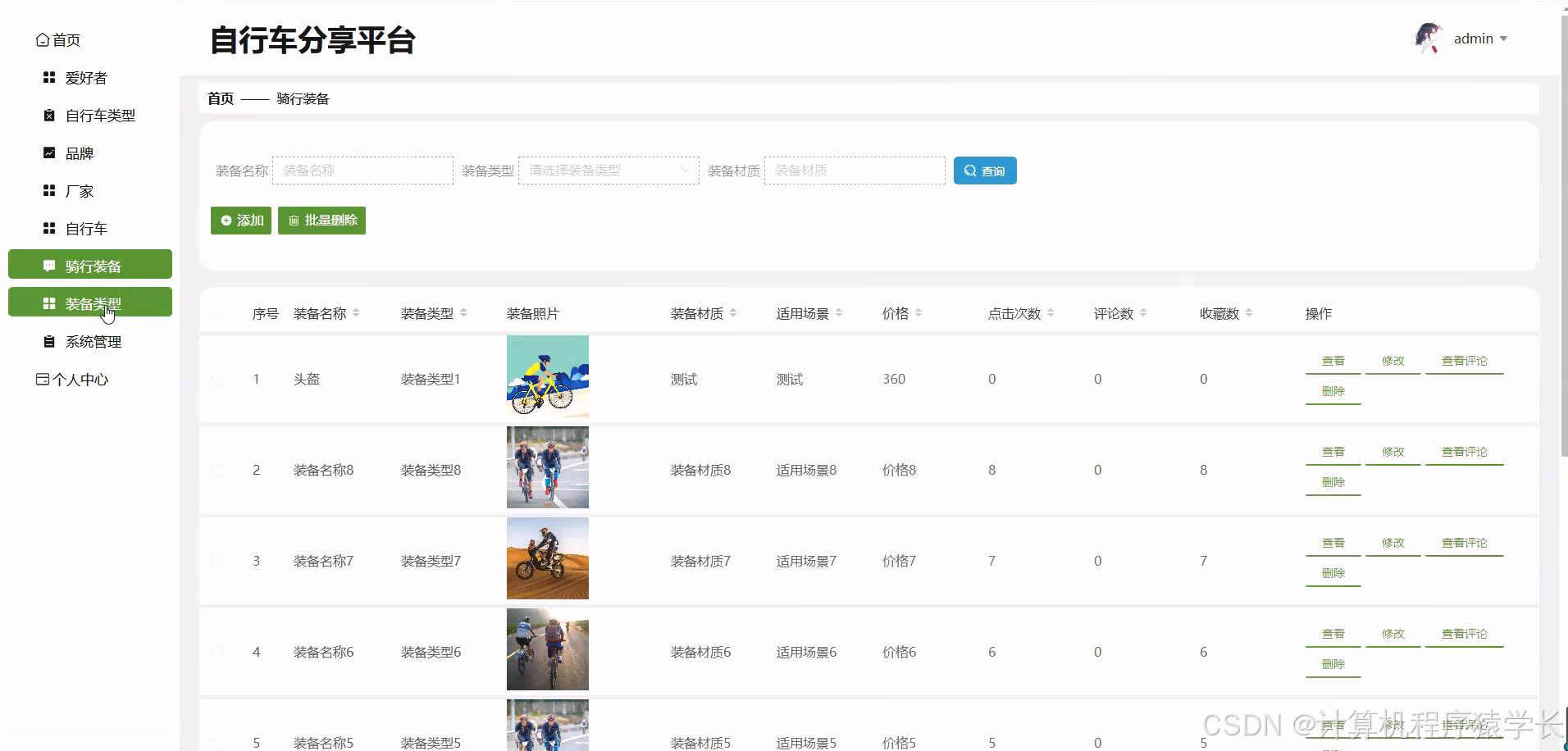The height and width of the screenshot is (751, 1568).
Task: Click cell 适用场景7 in third row
Action: tap(806, 562)
